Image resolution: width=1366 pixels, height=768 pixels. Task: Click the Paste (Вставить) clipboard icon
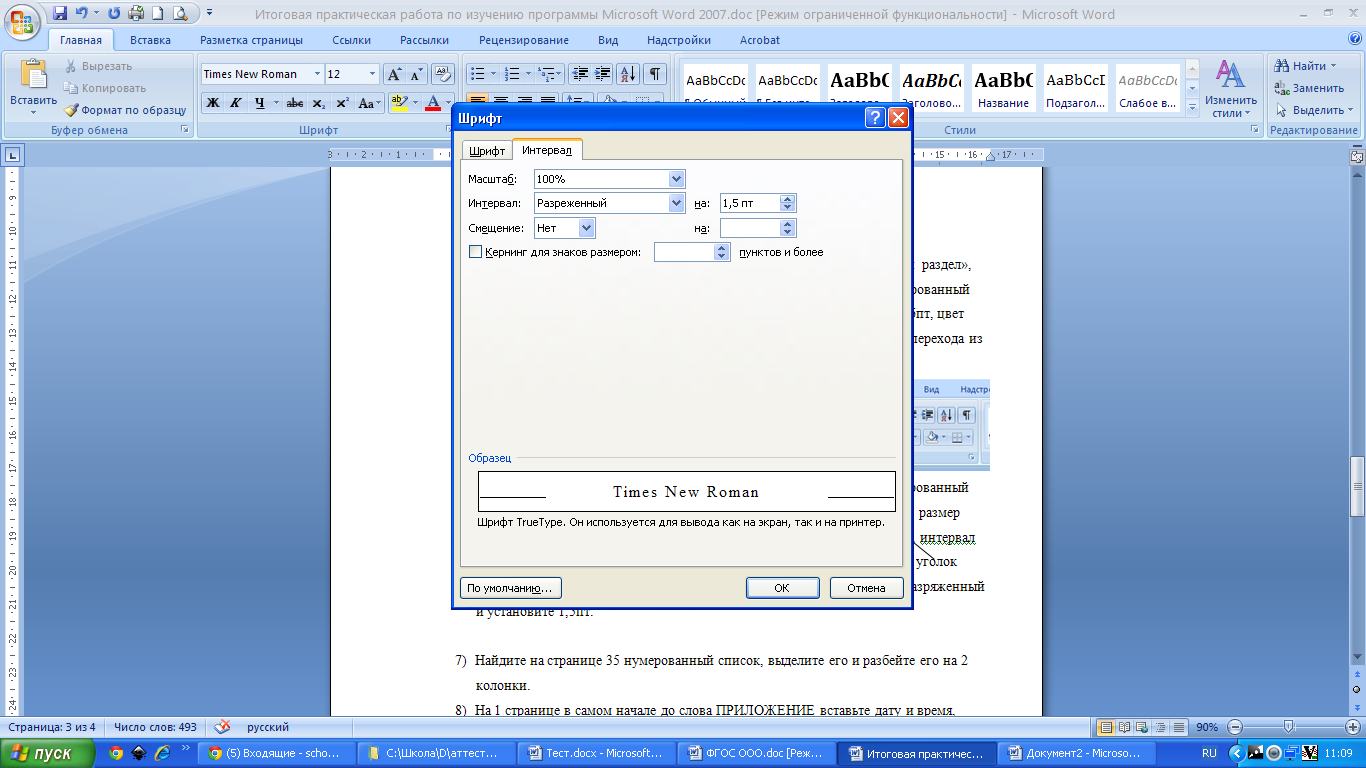(34, 76)
